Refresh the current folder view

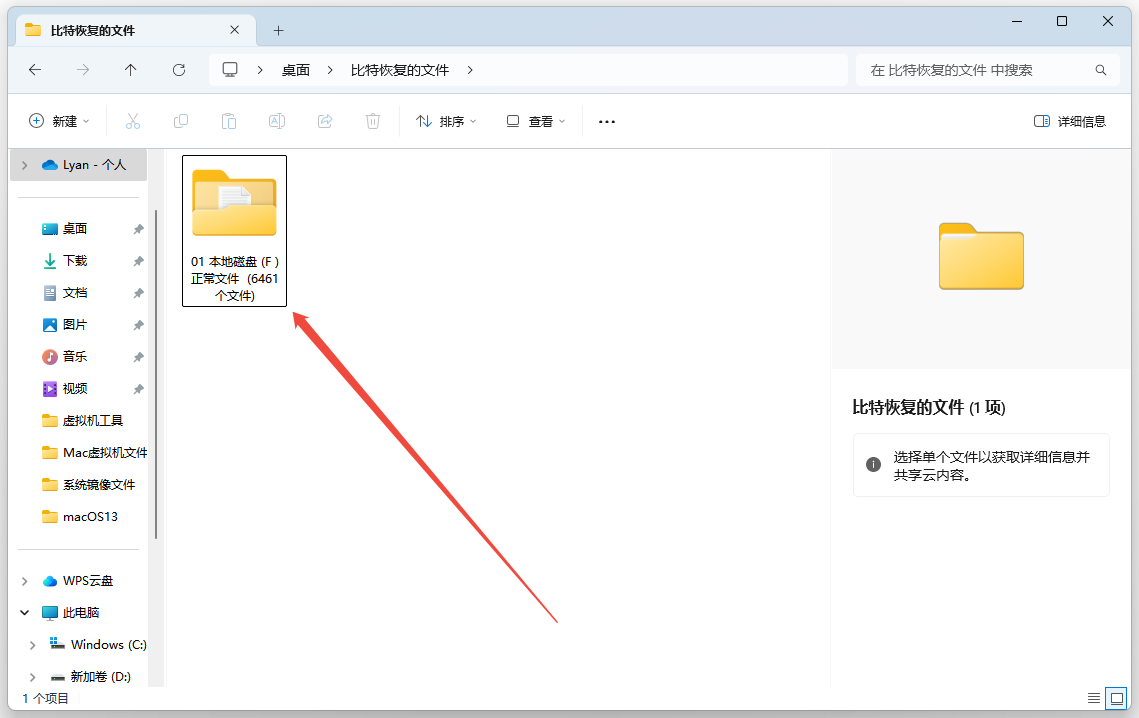179,70
